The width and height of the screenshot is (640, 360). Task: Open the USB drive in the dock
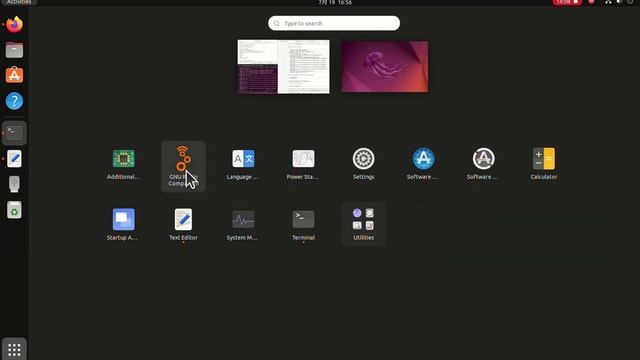[14, 184]
